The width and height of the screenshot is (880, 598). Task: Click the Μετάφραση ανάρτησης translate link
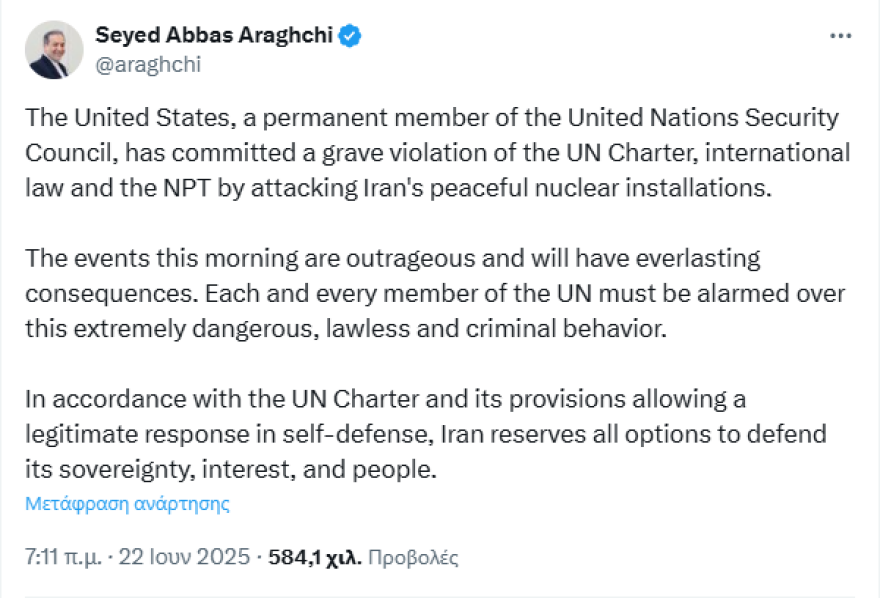click(127, 504)
